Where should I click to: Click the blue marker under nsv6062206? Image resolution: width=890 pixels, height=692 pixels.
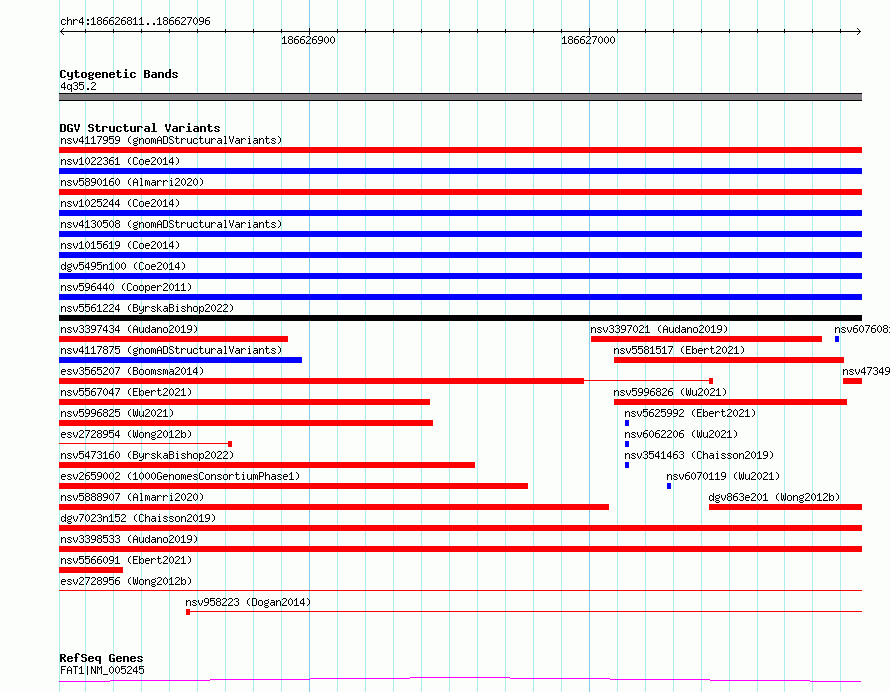[x=627, y=444]
